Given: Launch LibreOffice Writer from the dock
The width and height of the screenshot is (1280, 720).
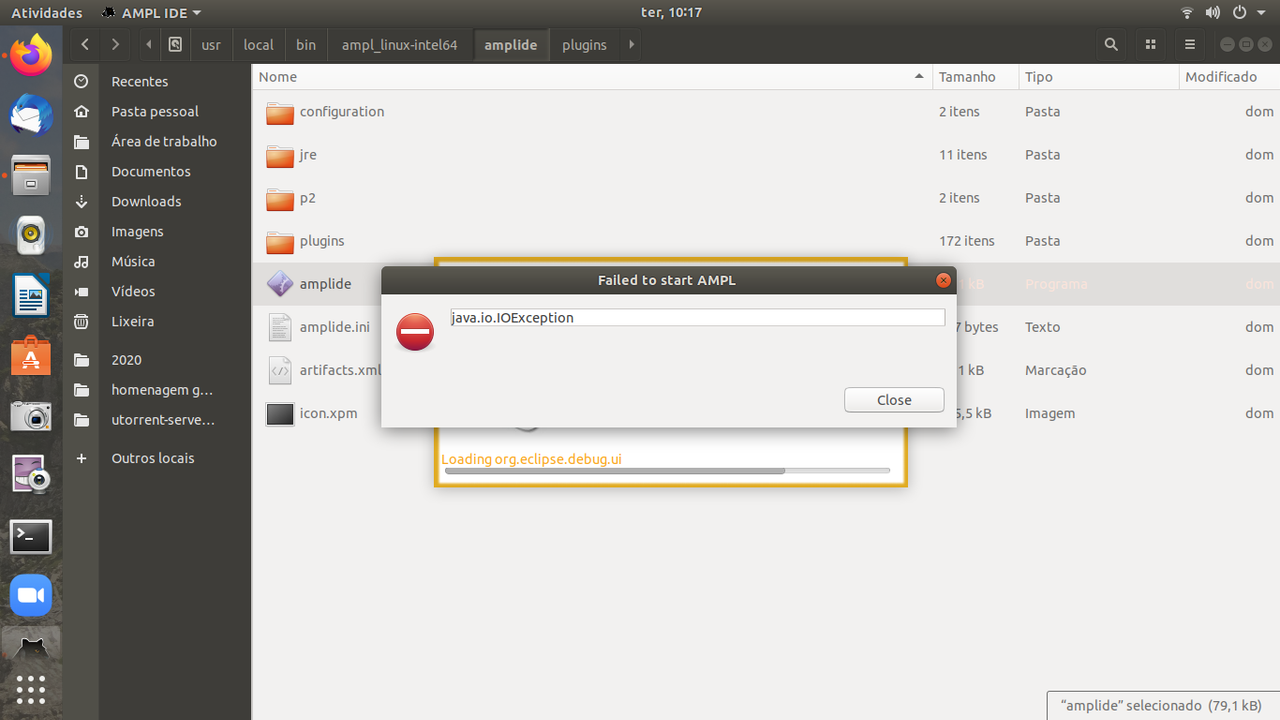Looking at the screenshot, I should 31,296.
